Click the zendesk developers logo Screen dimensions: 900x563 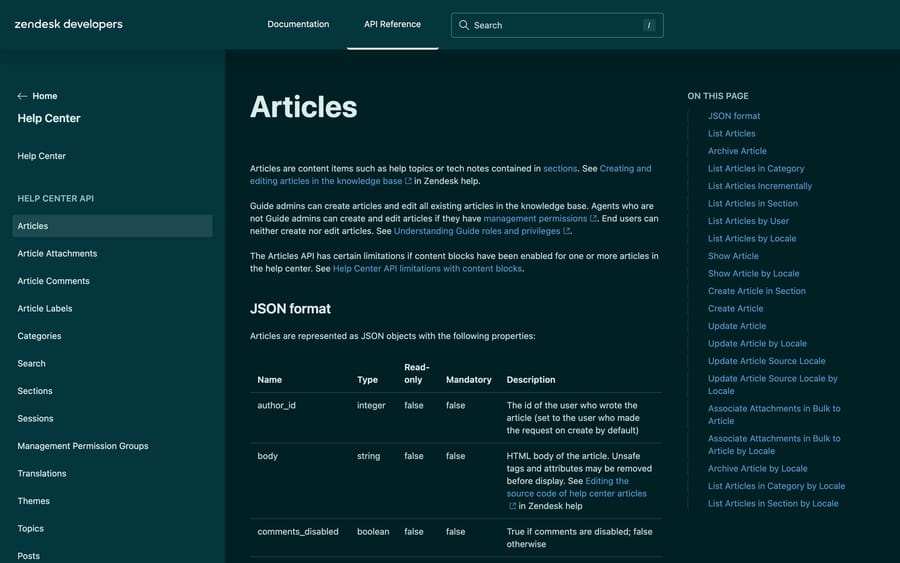68,24
